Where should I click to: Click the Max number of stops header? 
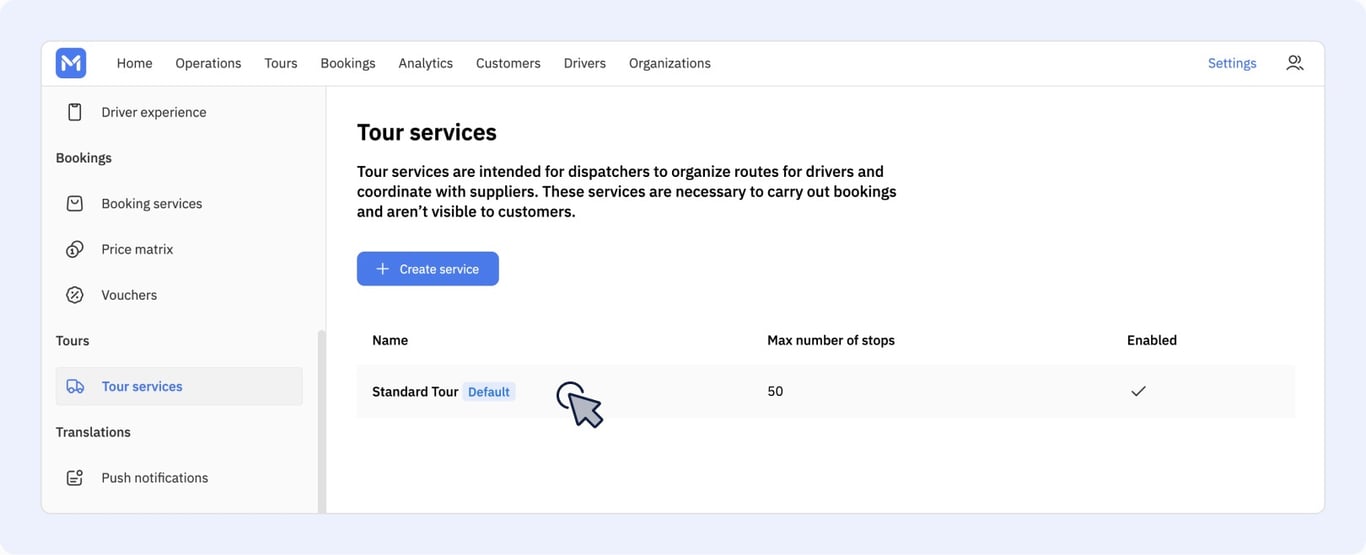tap(831, 340)
